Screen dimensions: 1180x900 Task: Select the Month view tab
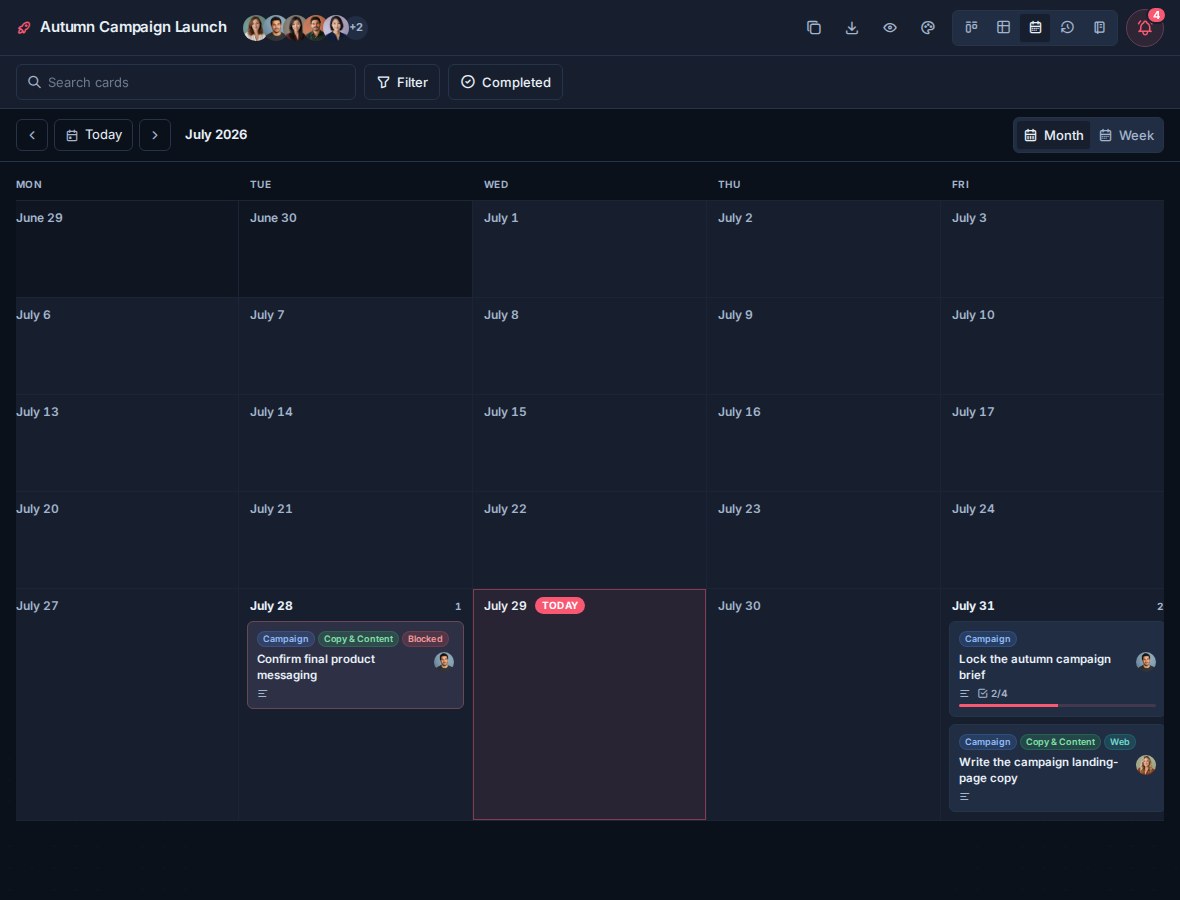(x=1053, y=135)
